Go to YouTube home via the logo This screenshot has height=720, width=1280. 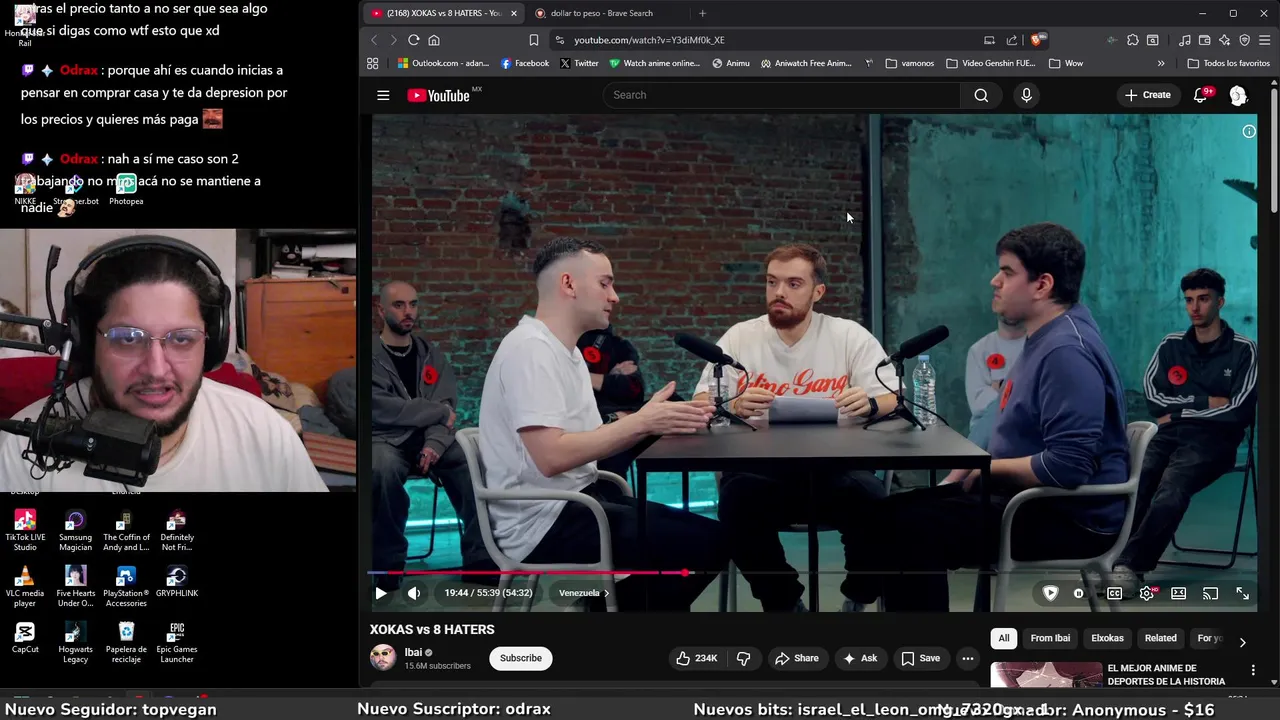coord(438,95)
